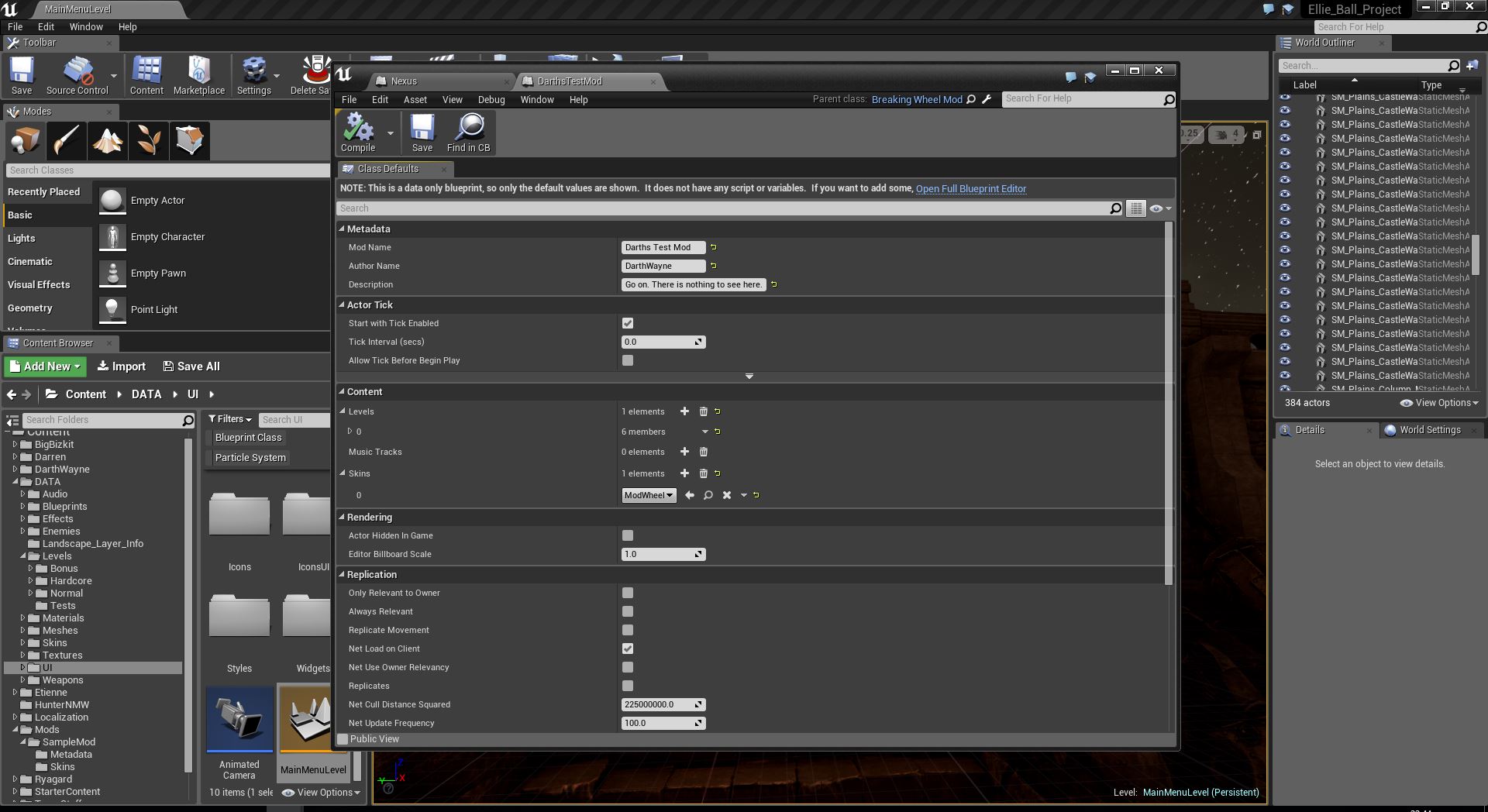The height and width of the screenshot is (812, 1488).
Task: Open the Debug menu
Action: pos(491,99)
